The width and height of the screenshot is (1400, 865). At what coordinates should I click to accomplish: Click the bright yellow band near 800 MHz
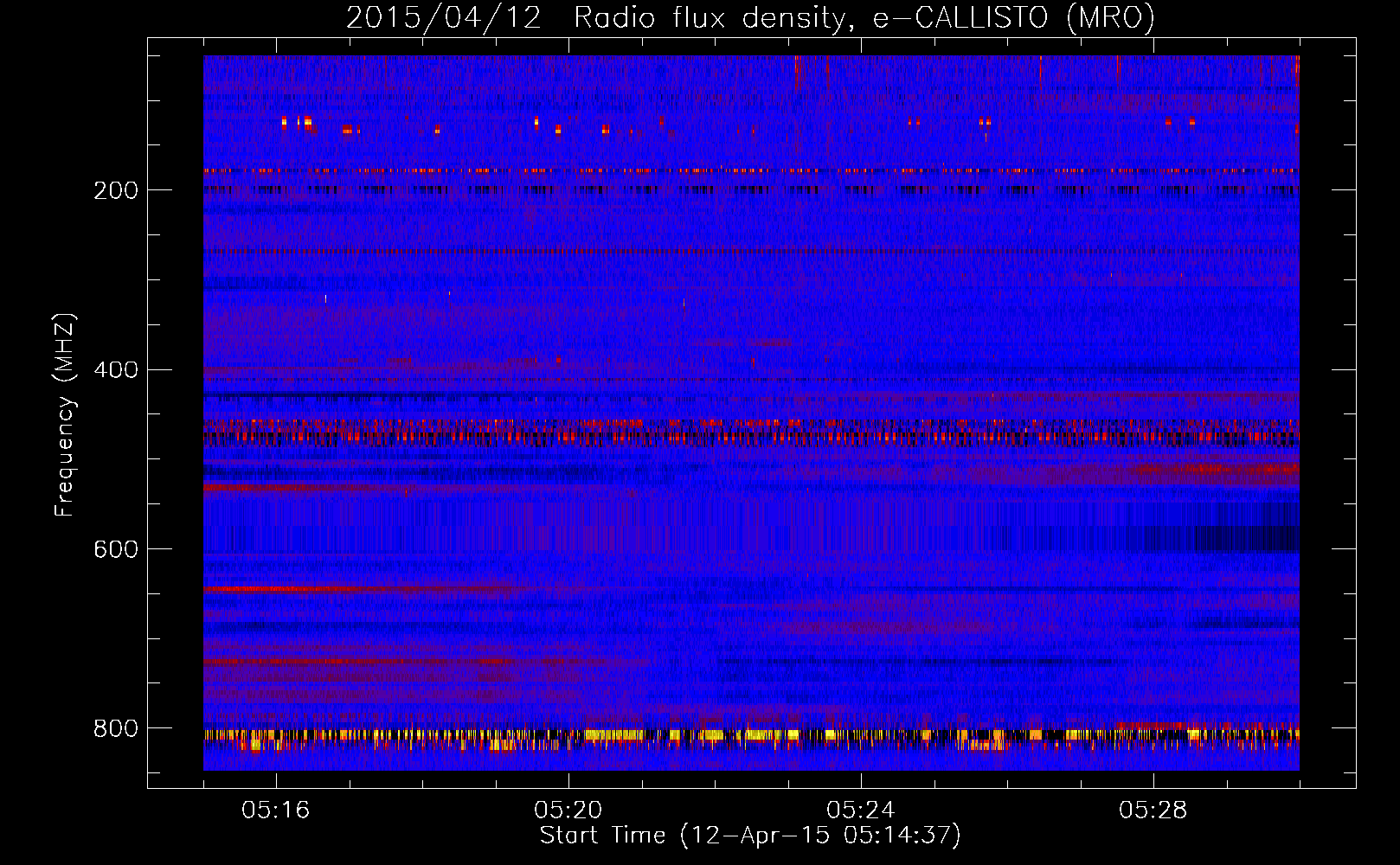(x=751, y=736)
